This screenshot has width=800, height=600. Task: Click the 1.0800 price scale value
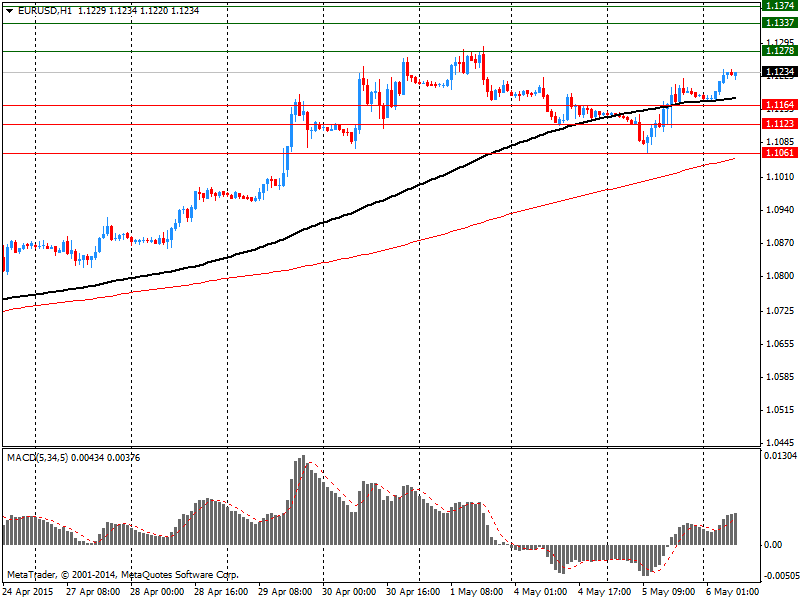780,276
